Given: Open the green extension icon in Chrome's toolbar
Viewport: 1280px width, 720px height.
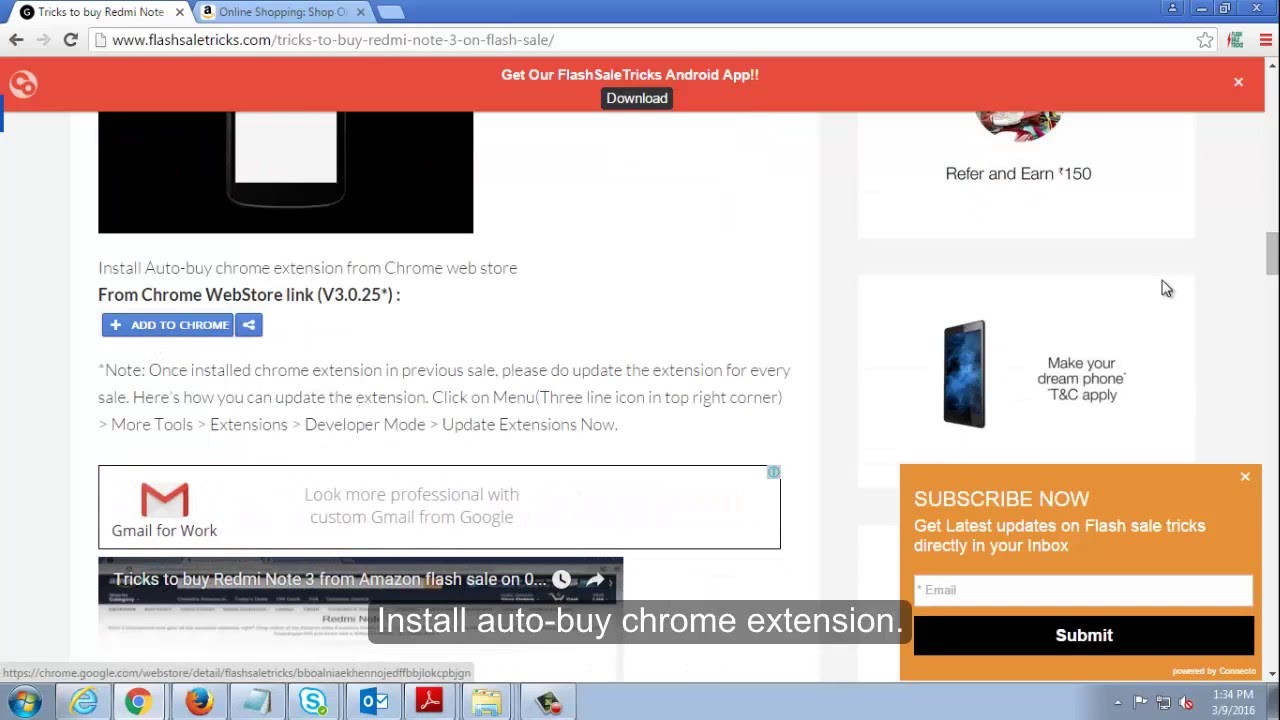Looking at the screenshot, I should [x=1236, y=40].
